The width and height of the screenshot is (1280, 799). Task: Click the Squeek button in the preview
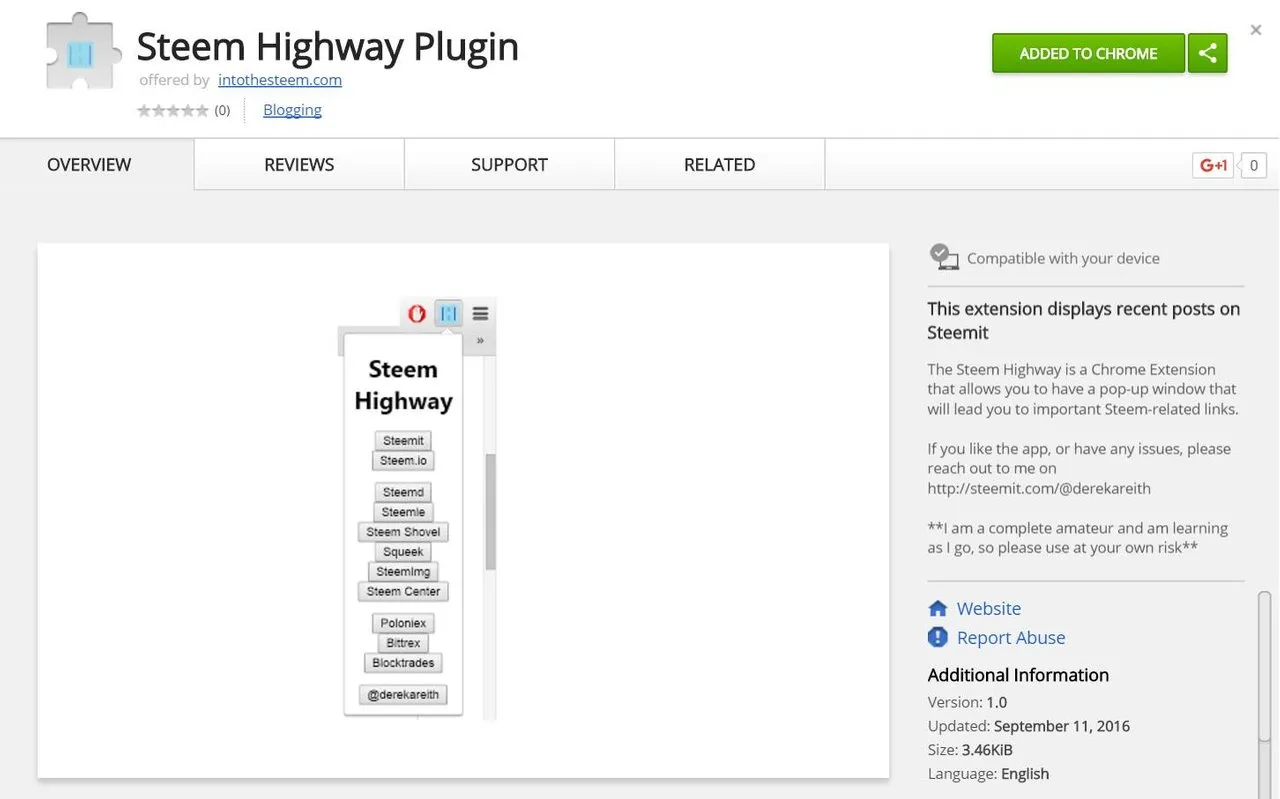pos(403,552)
